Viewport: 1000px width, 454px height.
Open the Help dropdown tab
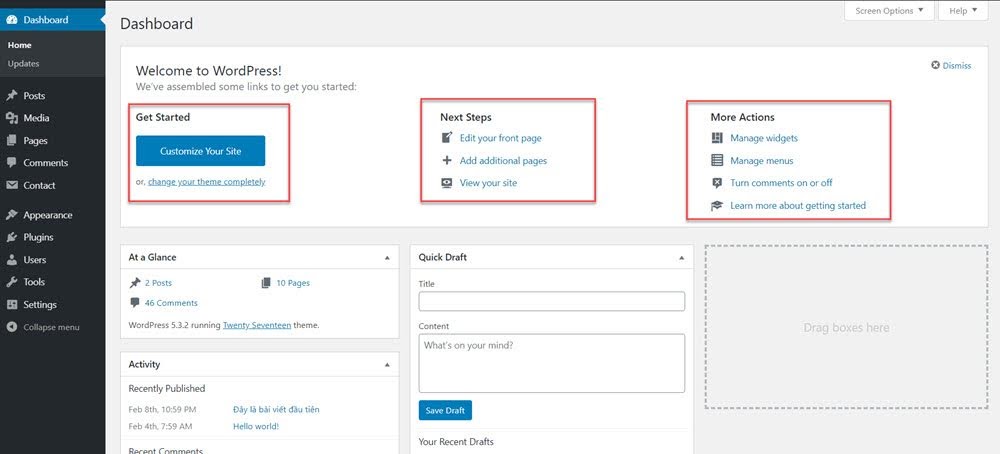coord(963,11)
